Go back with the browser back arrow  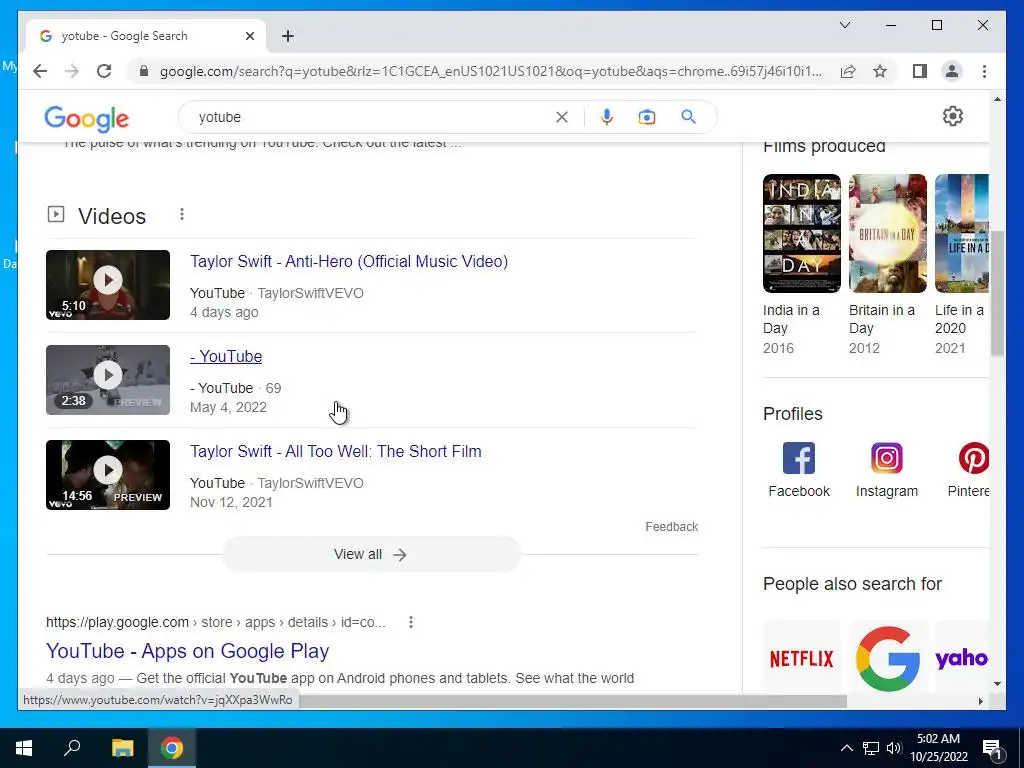coord(40,71)
